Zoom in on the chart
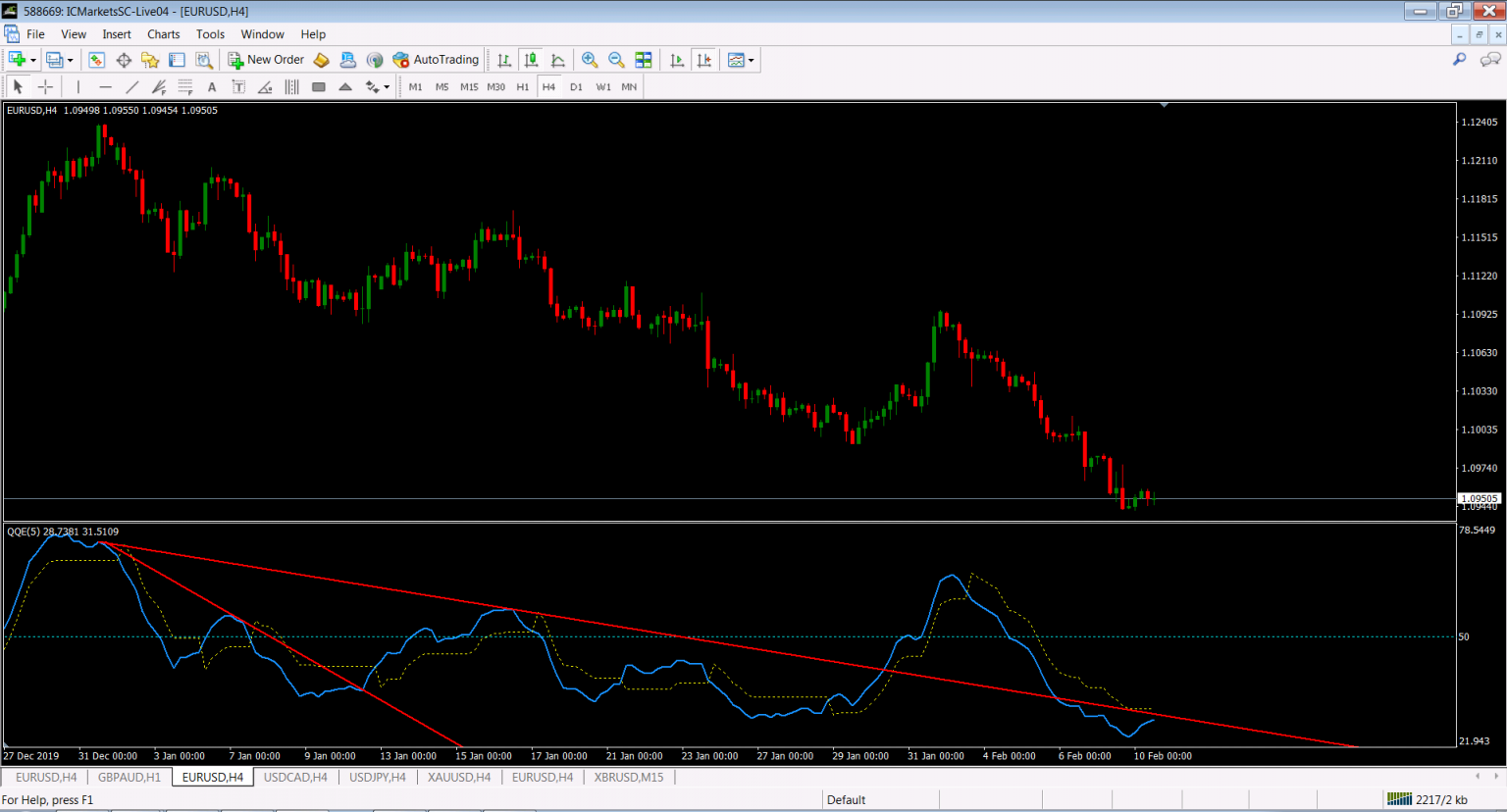This screenshot has width=1507, height=812. coord(590,60)
